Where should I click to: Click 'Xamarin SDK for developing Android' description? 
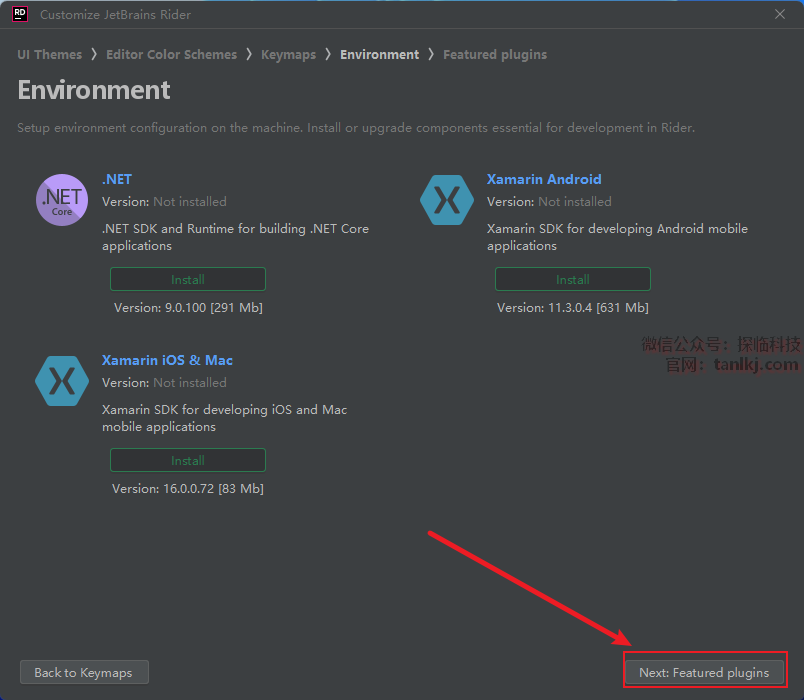[x=617, y=237]
